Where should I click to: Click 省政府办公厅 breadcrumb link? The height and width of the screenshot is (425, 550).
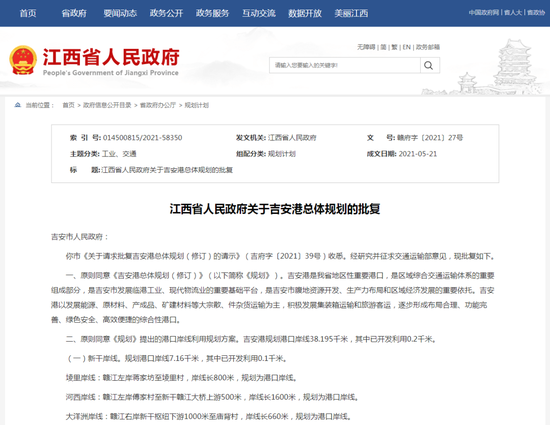[x=158, y=105]
